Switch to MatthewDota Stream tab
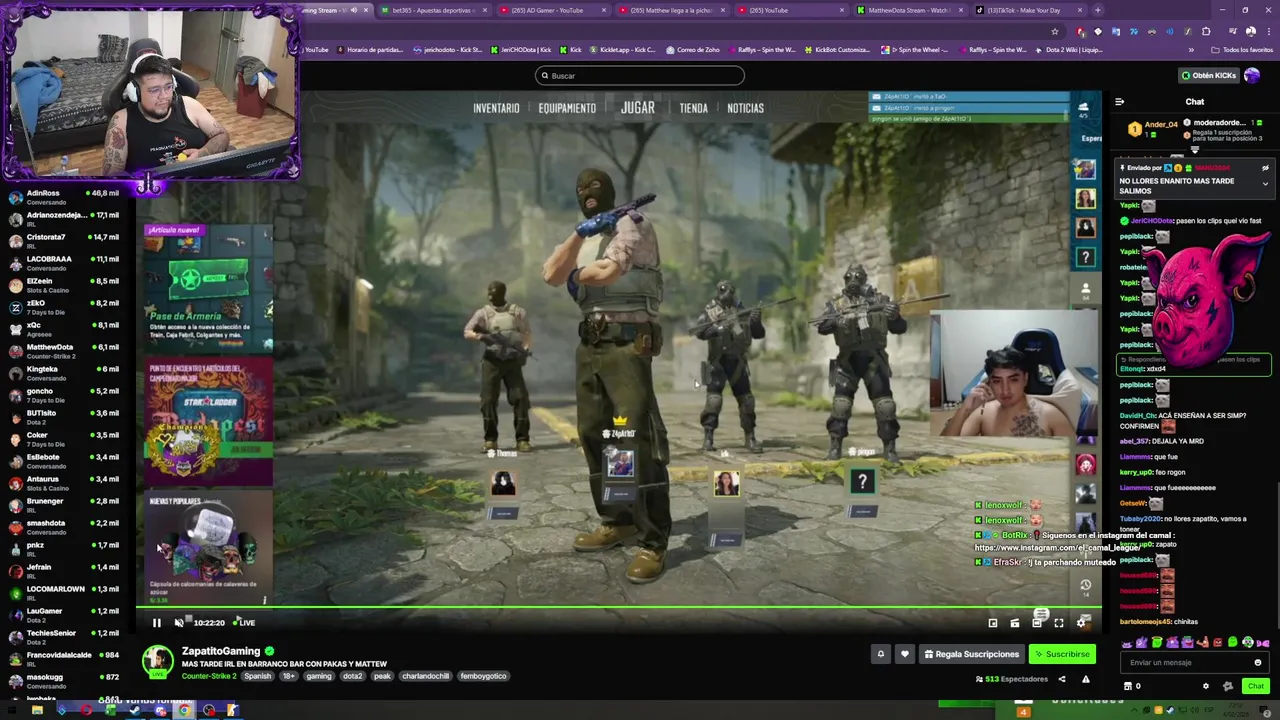Viewport: 1280px width, 720px height. coord(909,10)
